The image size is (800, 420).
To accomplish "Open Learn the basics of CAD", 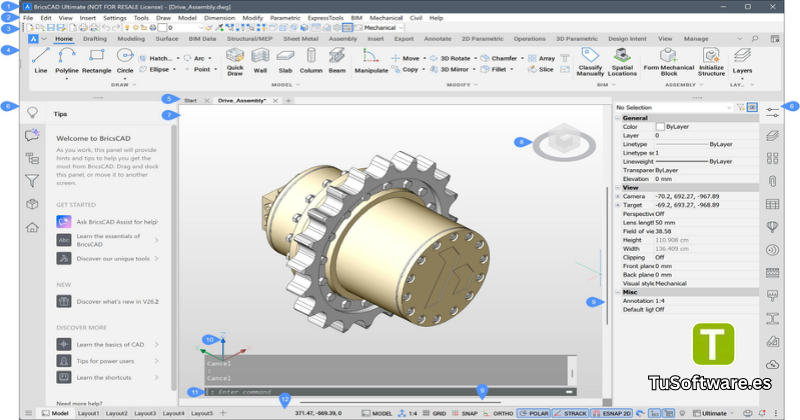I will (107, 344).
